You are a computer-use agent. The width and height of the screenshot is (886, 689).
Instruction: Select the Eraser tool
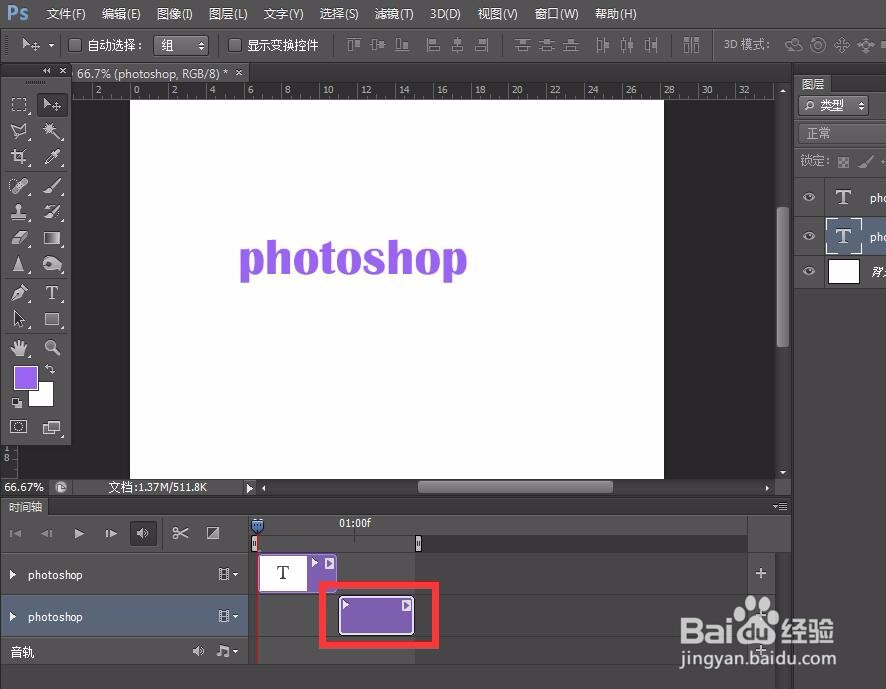point(19,238)
